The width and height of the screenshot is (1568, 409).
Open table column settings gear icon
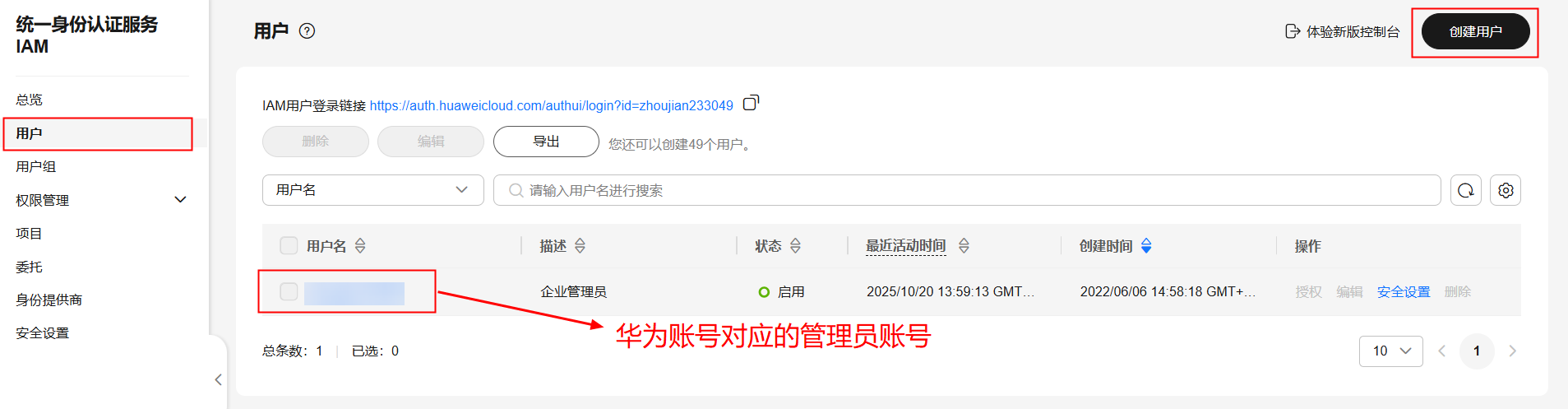[1506, 190]
